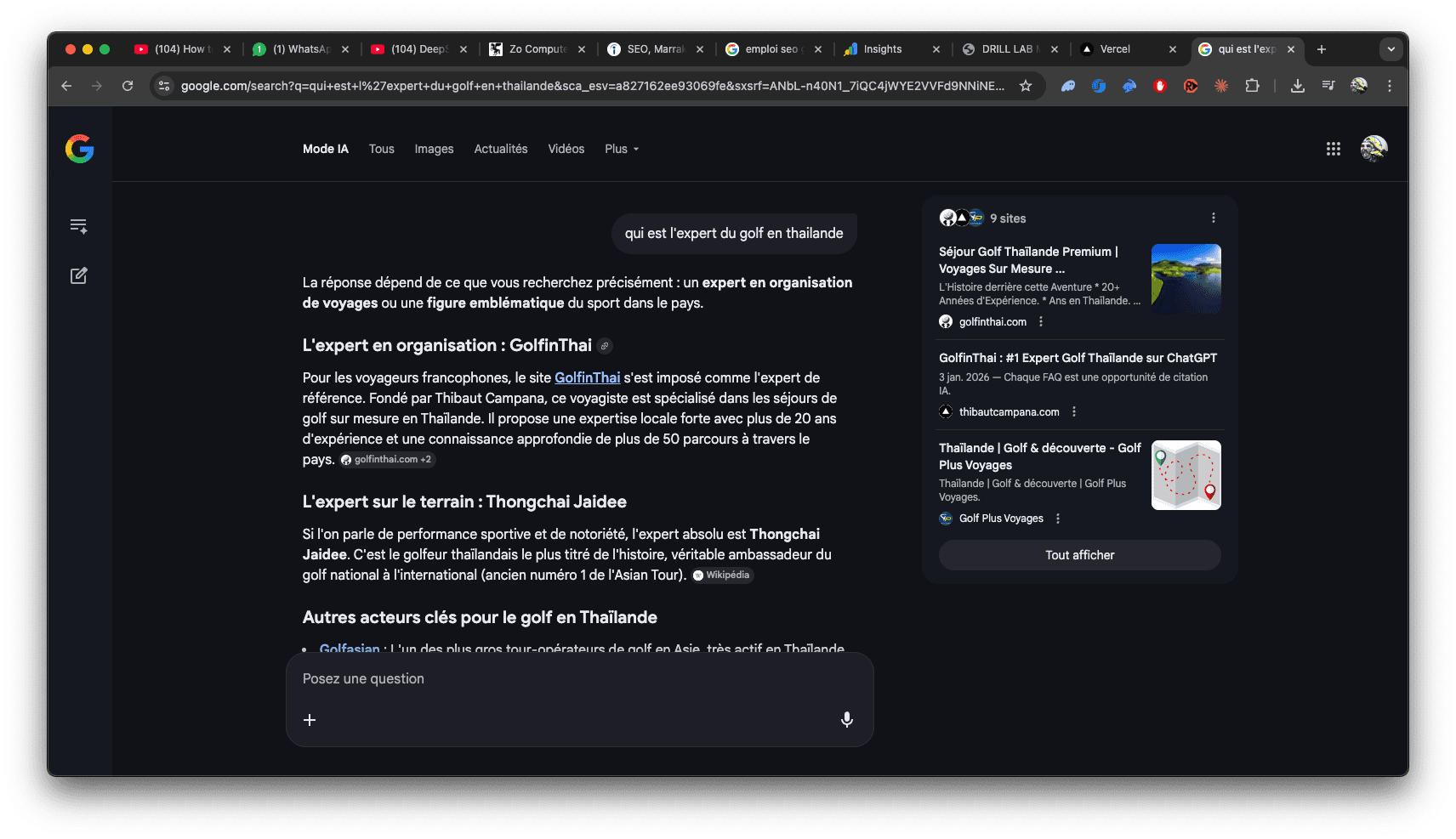Reload the current page
The image size is (1456, 839).
click(x=128, y=86)
